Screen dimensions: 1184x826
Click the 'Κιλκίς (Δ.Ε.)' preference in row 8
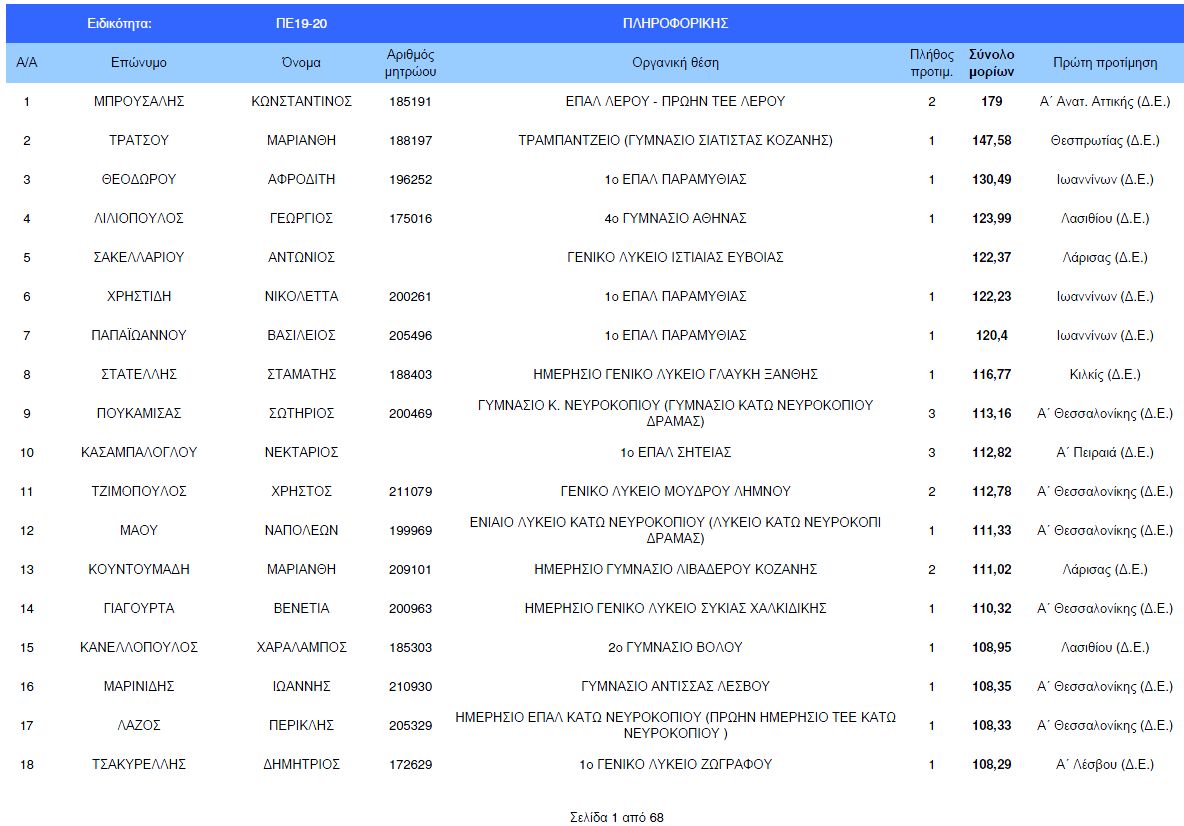click(1104, 375)
